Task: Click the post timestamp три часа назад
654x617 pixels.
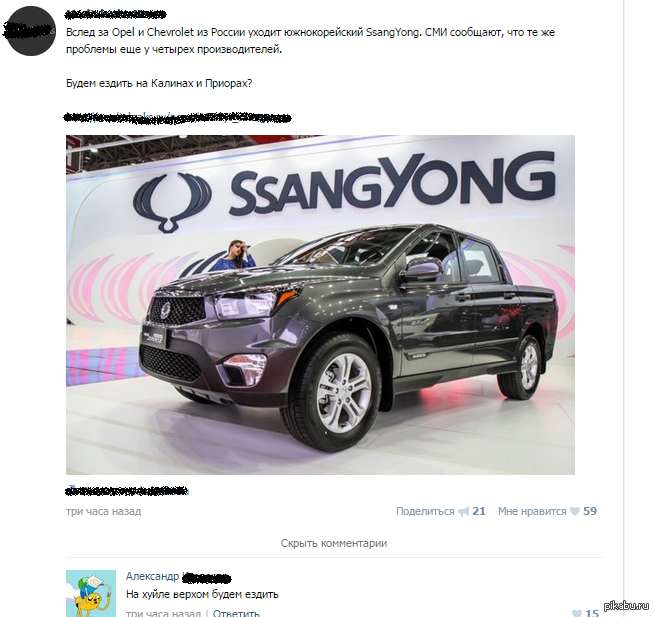Action: (103, 511)
